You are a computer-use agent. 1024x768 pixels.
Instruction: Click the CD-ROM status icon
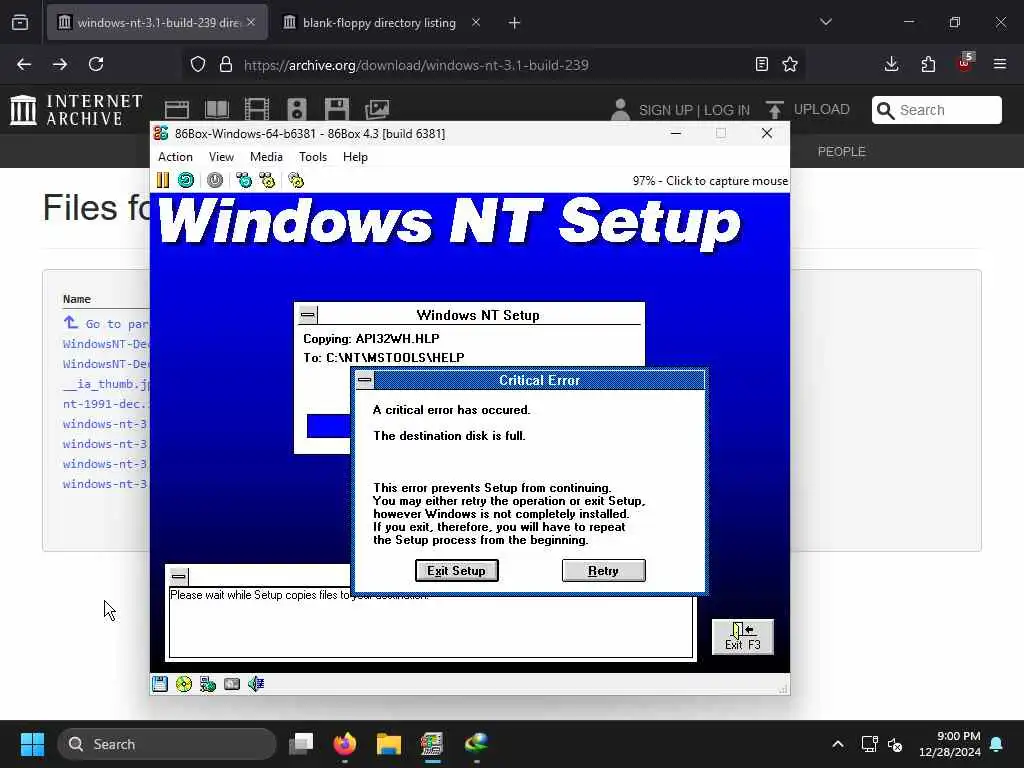point(184,684)
